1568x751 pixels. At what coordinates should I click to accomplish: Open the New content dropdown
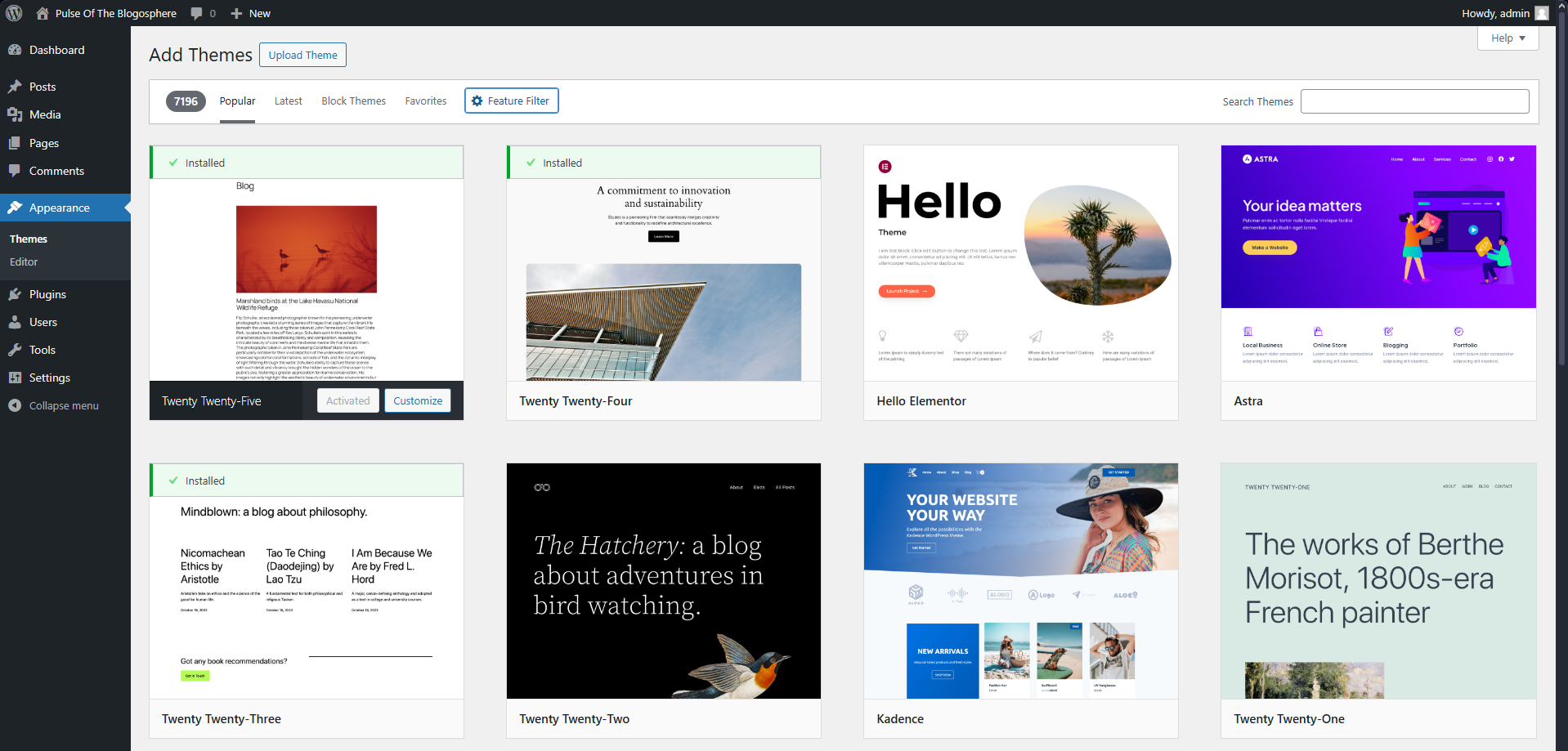[x=251, y=13]
